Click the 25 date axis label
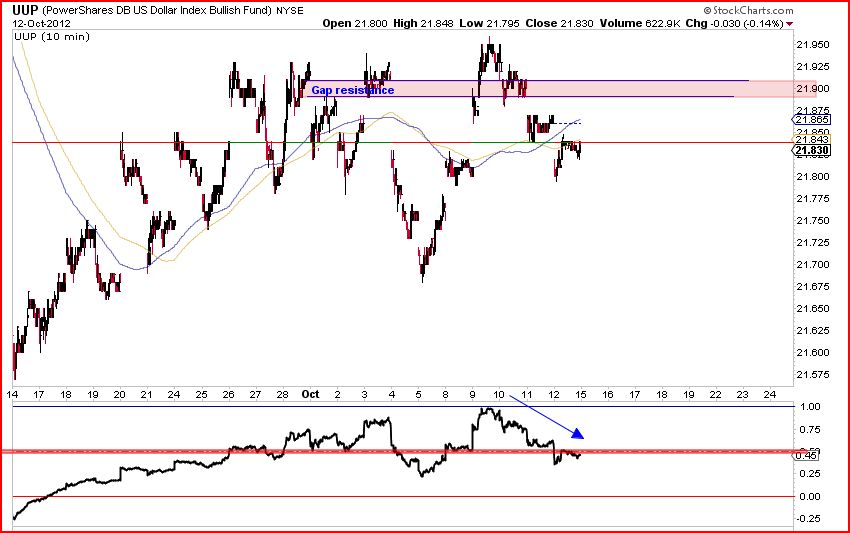Viewport: 850px width, 533px height. click(x=201, y=394)
